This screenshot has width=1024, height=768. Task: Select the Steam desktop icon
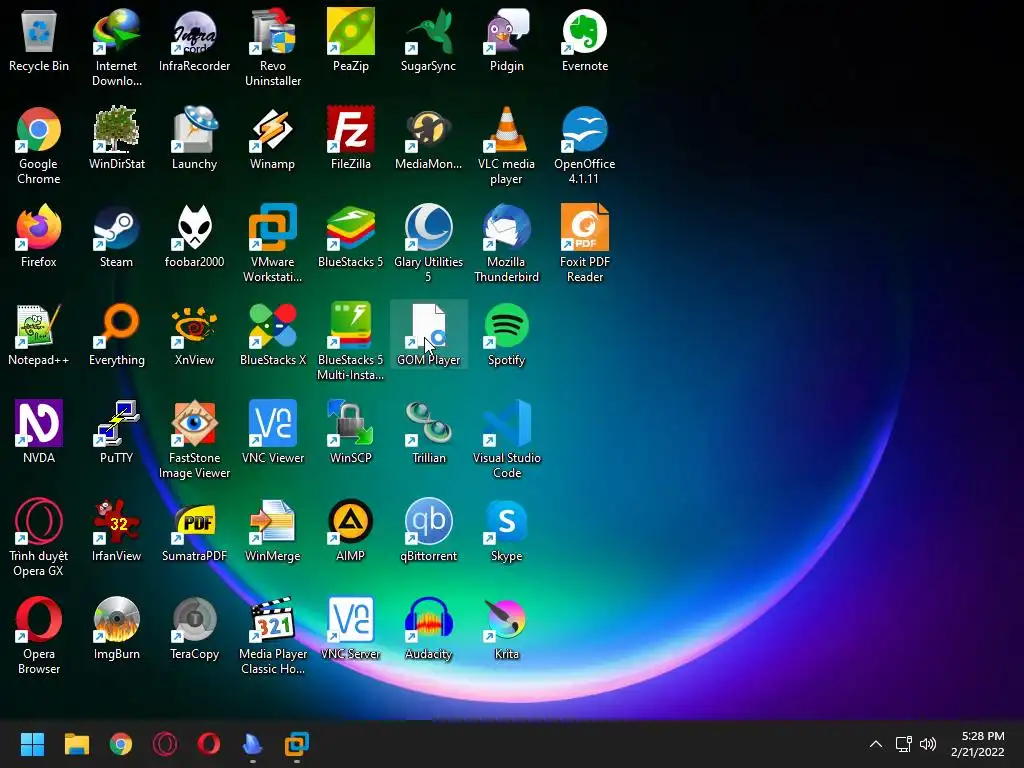pyautogui.click(x=116, y=227)
